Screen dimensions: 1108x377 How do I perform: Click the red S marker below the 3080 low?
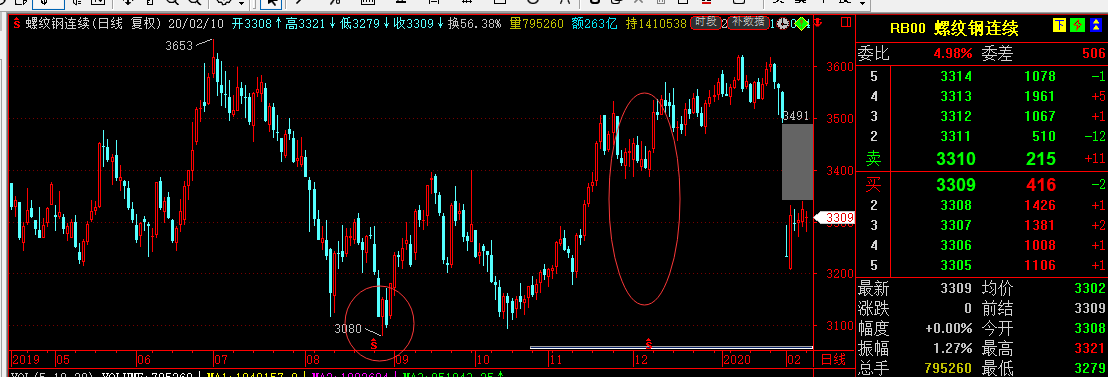[374, 344]
